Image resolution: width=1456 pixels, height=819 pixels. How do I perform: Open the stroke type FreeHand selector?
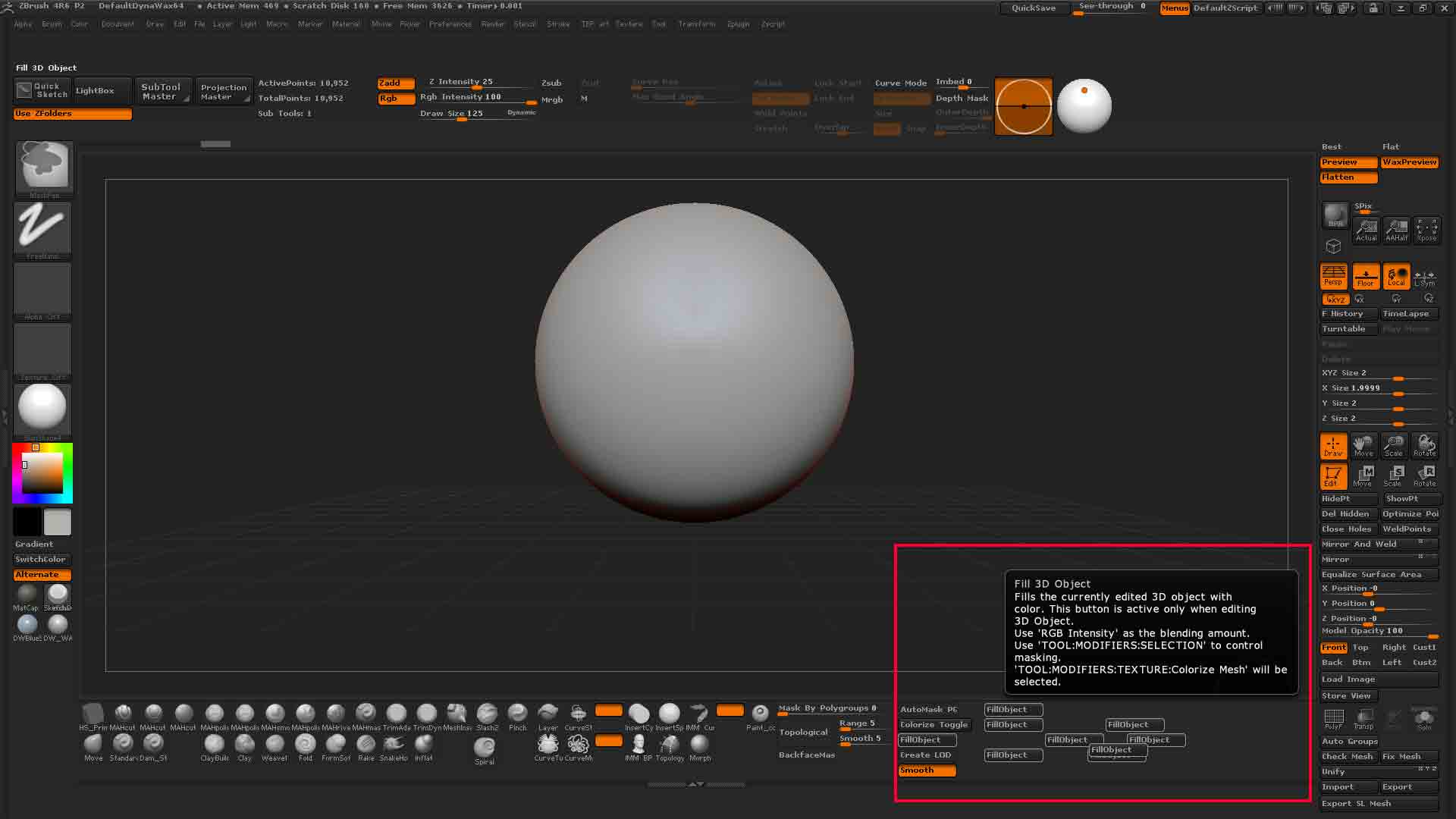(42, 227)
